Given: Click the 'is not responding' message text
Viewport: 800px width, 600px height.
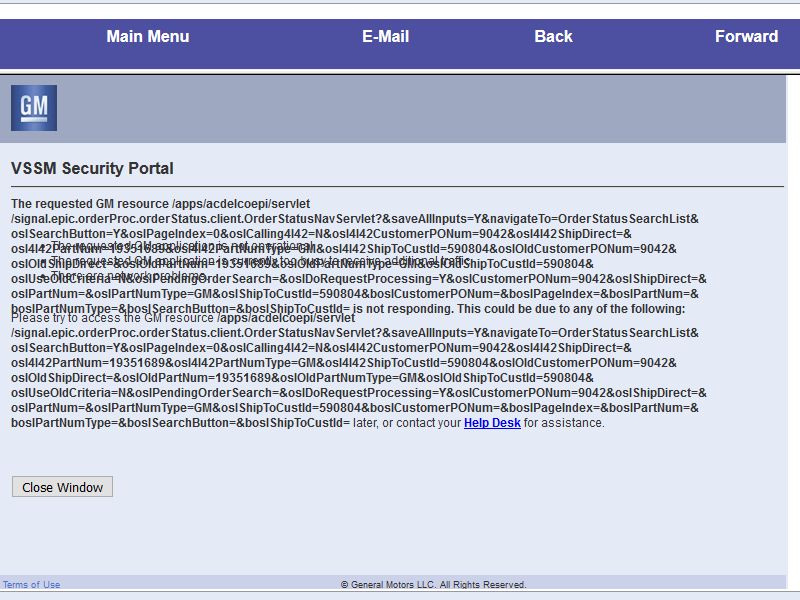Looking at the screenshot, I should 402,309.
